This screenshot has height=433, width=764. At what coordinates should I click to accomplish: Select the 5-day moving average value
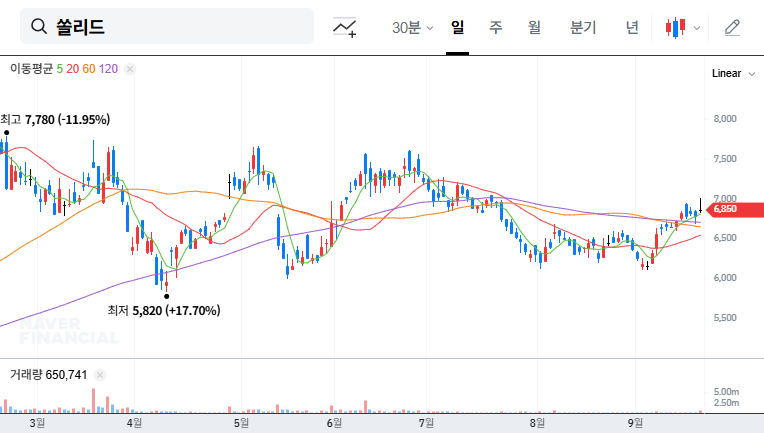pyautogui.click(x=59, y=69)
